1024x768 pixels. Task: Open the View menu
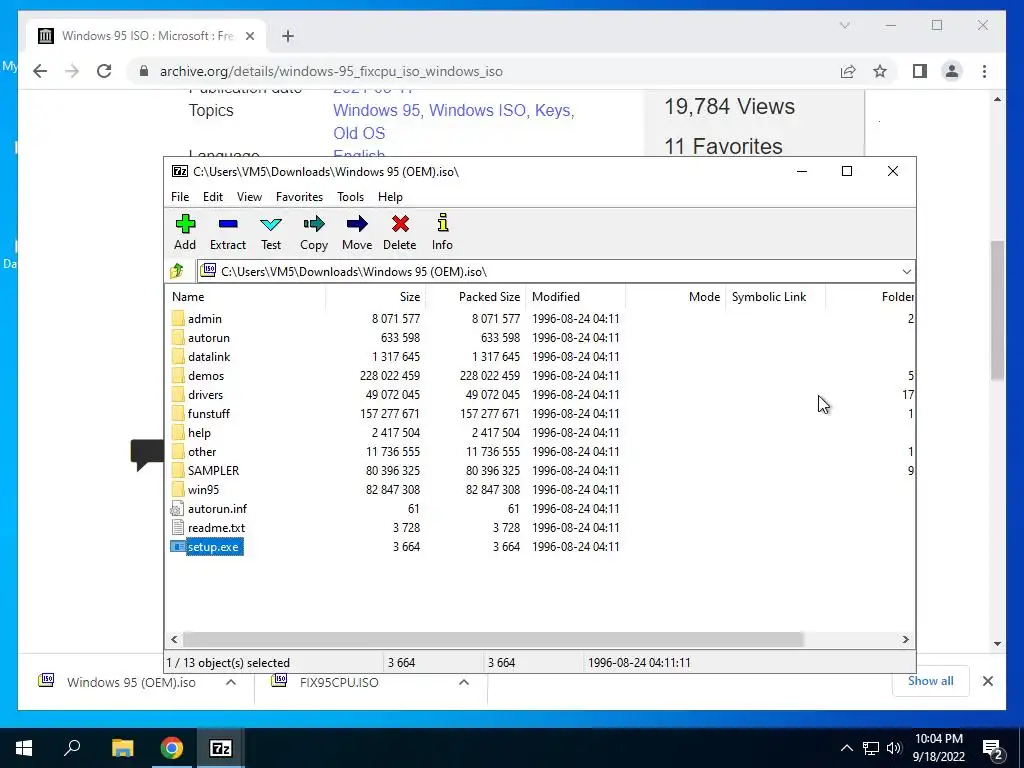click(x=249, y=197)
